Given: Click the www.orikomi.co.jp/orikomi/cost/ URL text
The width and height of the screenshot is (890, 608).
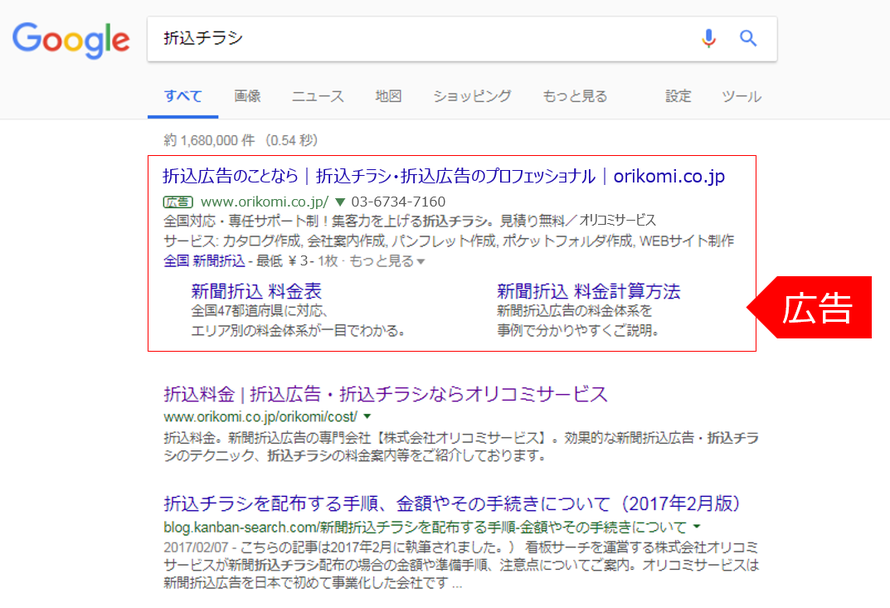Looking at the screenshot, I should (261, 417).
